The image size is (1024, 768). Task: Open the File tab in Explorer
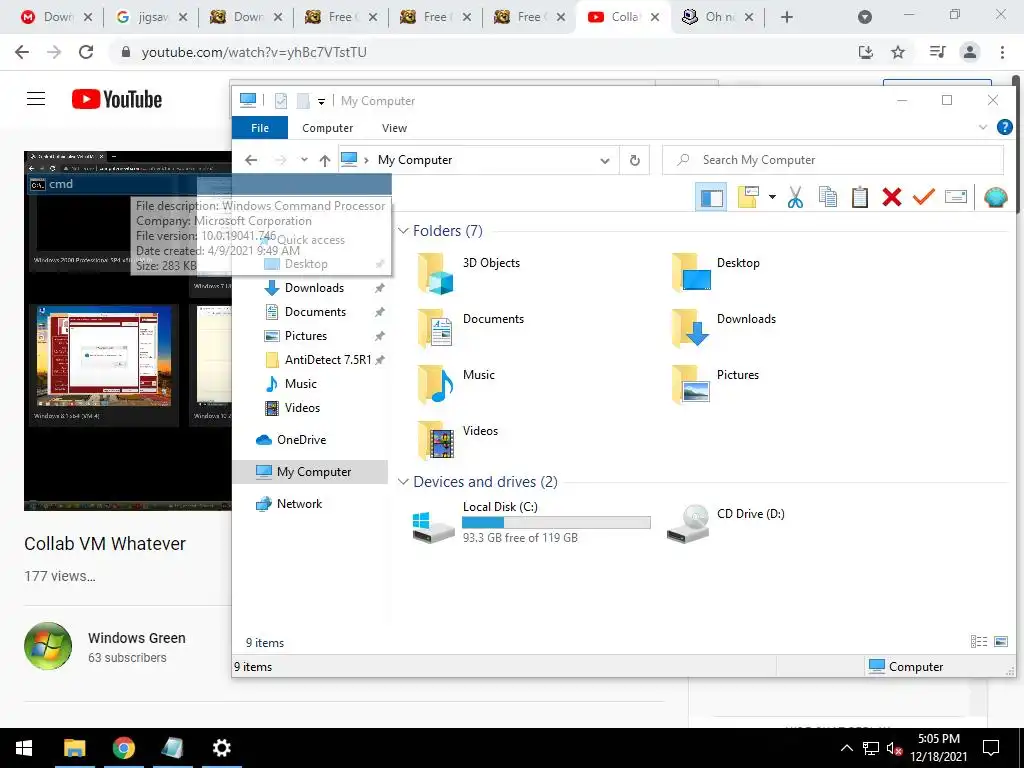260,128
